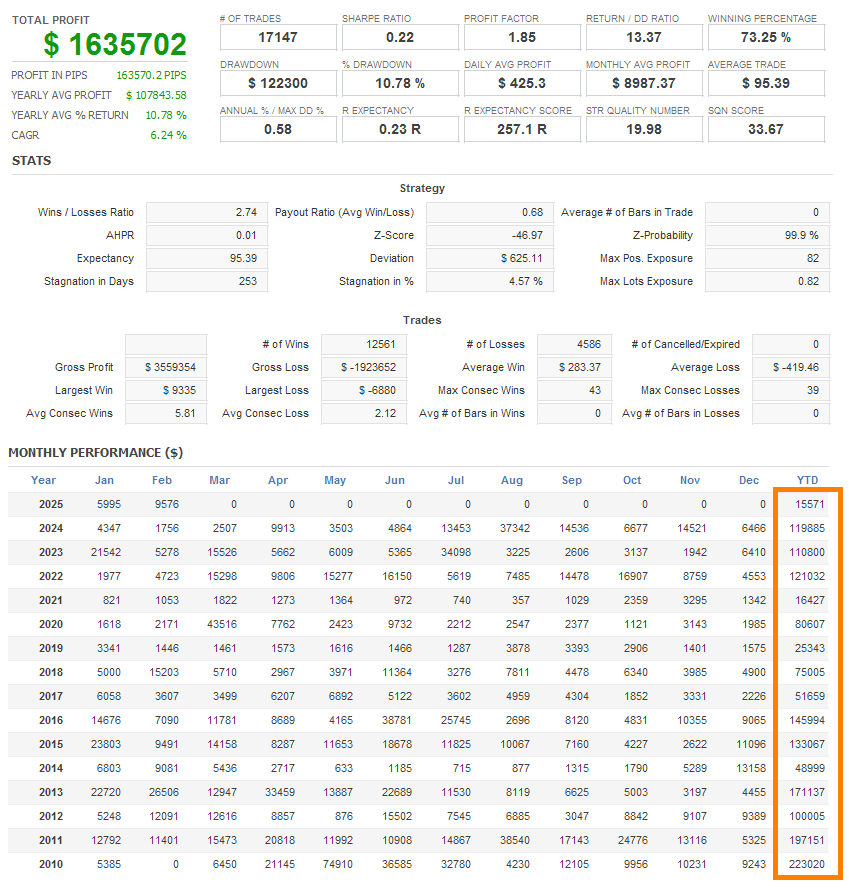The height and width of the screenshot is (889, 849).
Task: Click the Max Consec Losses field 39
Action: 791,391
